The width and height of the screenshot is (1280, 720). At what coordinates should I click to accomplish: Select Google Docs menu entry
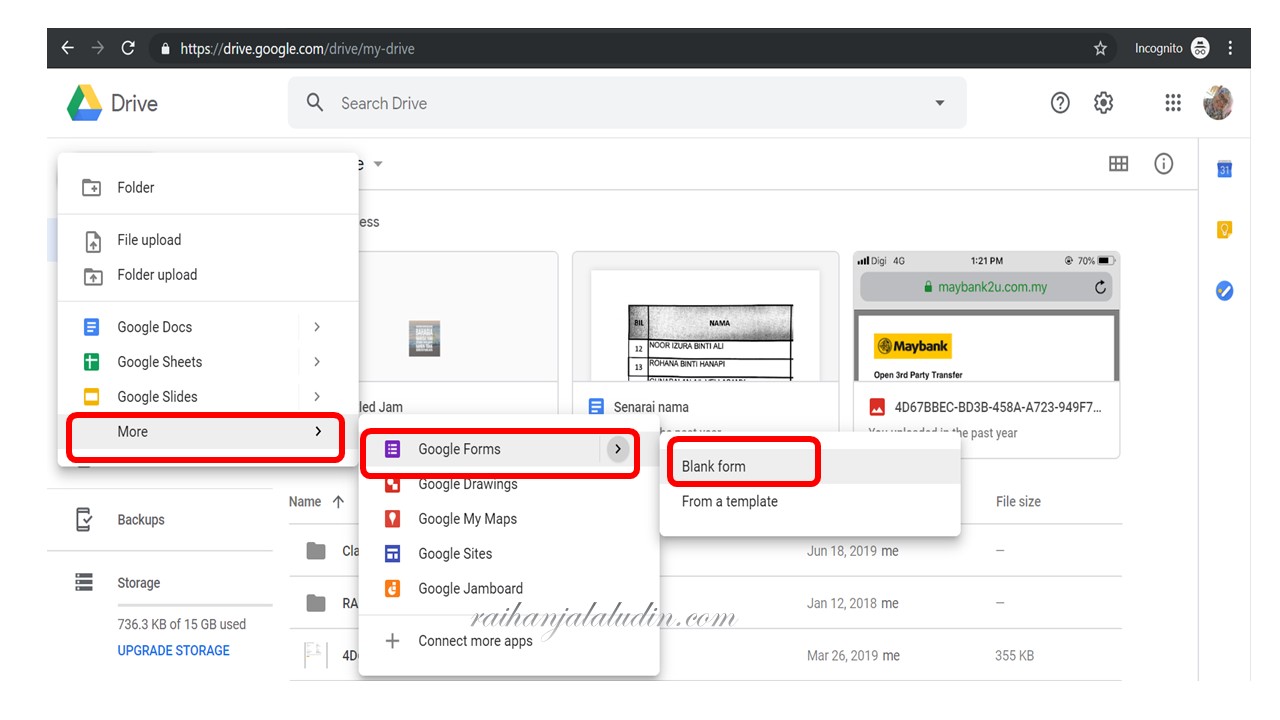click(208, 327)
